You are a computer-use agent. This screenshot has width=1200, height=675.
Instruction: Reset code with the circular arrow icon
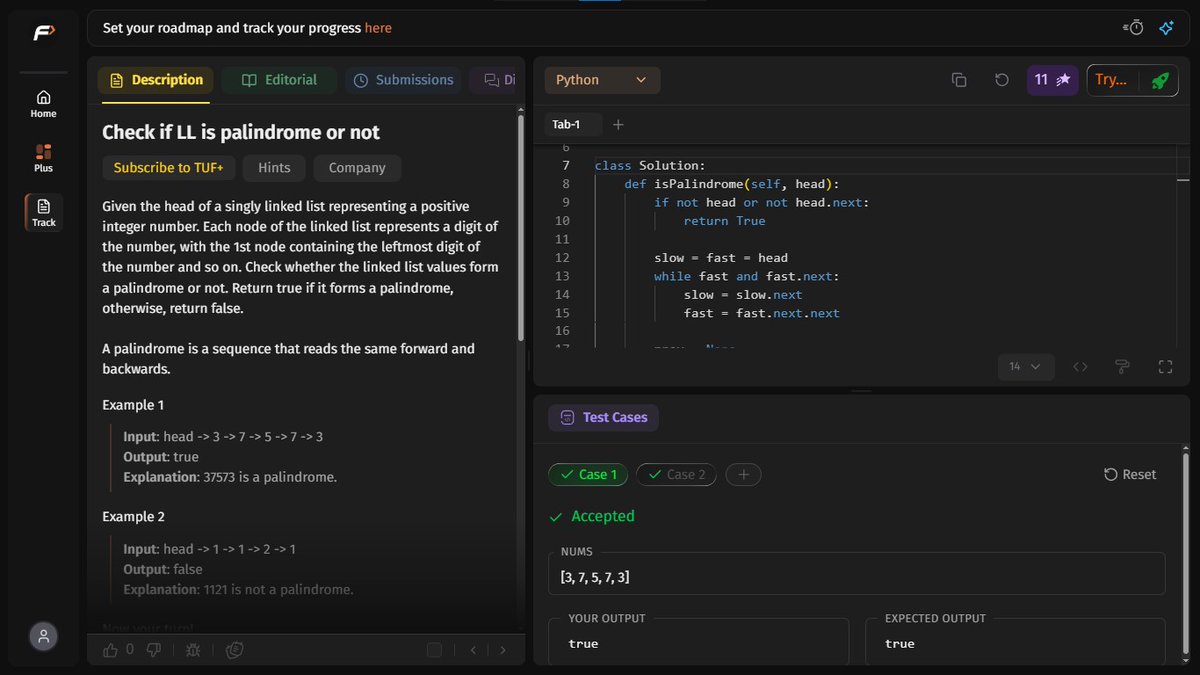tap(1001, 80)
